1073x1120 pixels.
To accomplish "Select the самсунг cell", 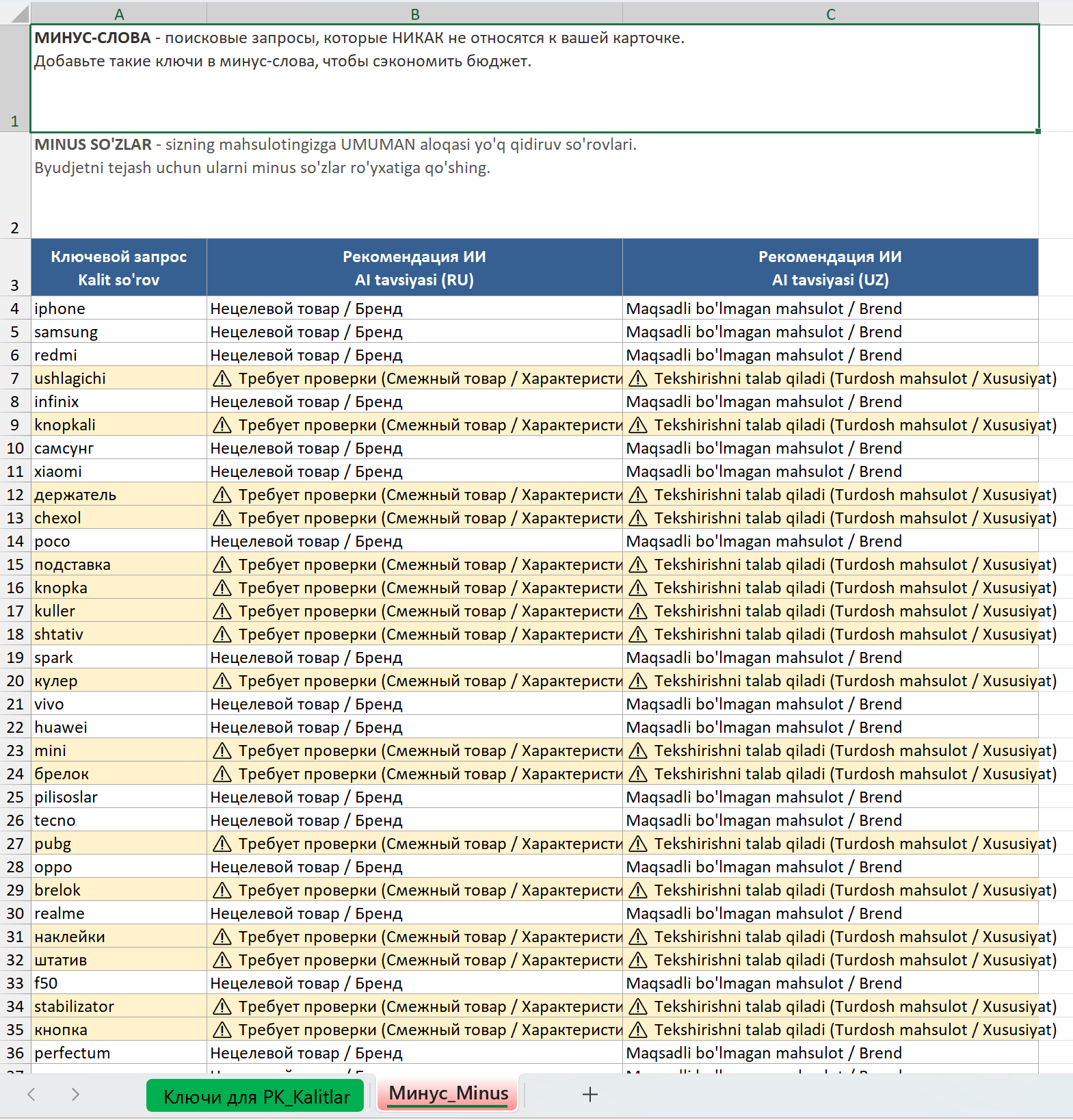I will click(x=119, y=447).
